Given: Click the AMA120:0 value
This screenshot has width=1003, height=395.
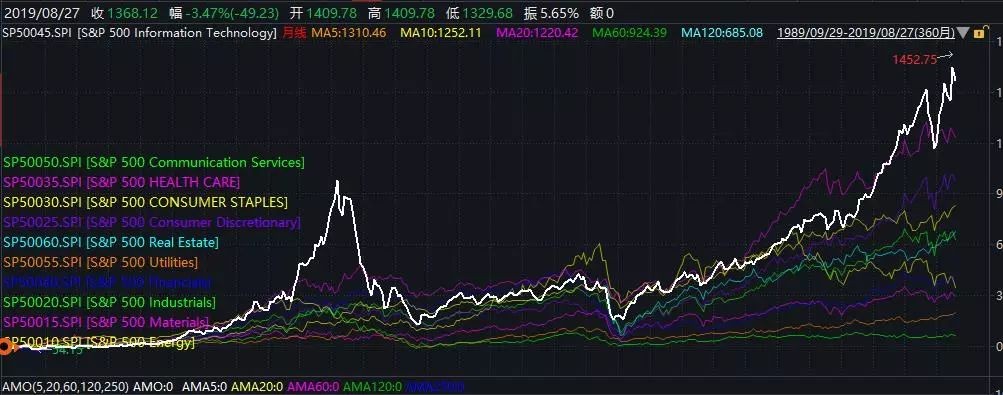Looking at the screenshot, I should coord(372,387).
